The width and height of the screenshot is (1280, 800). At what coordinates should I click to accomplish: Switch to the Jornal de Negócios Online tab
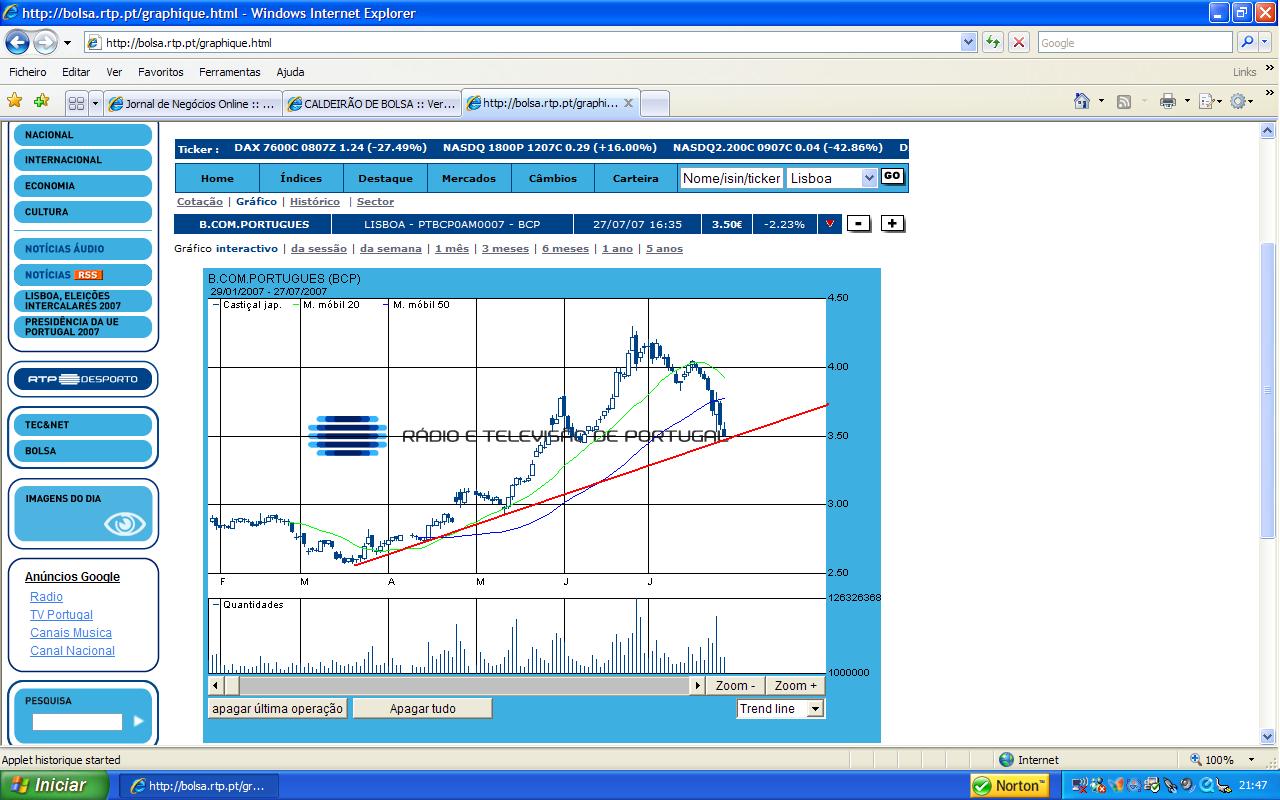(x=194, y=103)
